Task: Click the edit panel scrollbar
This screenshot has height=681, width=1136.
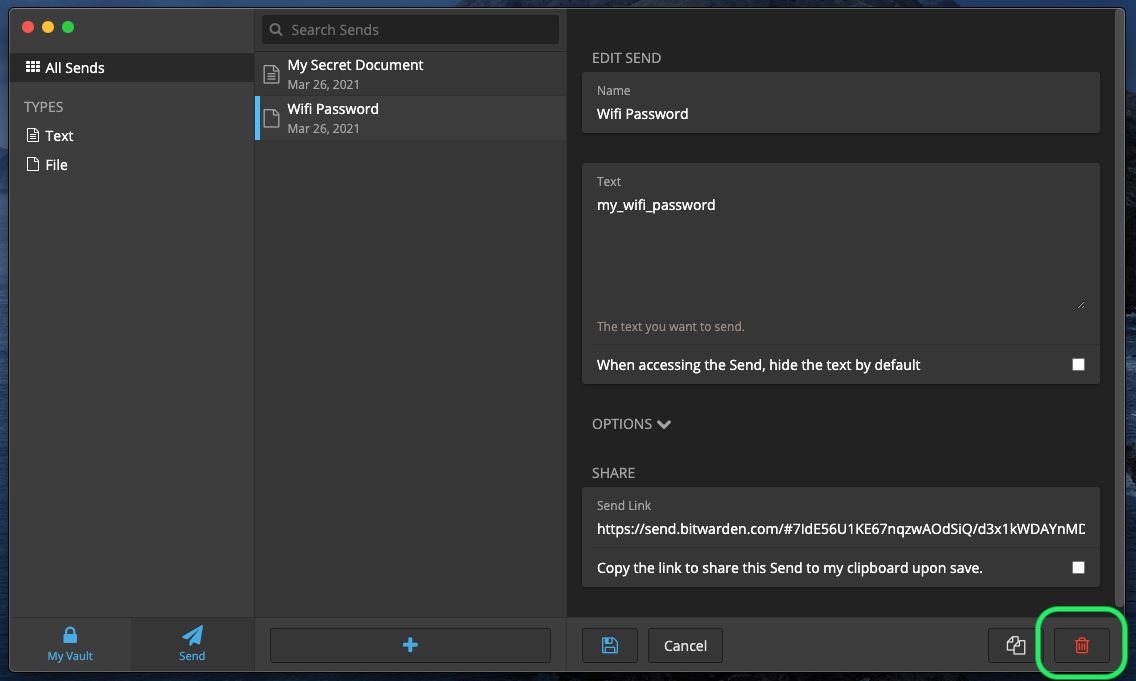Action: pyautogui.click(x=1121, y=308)
